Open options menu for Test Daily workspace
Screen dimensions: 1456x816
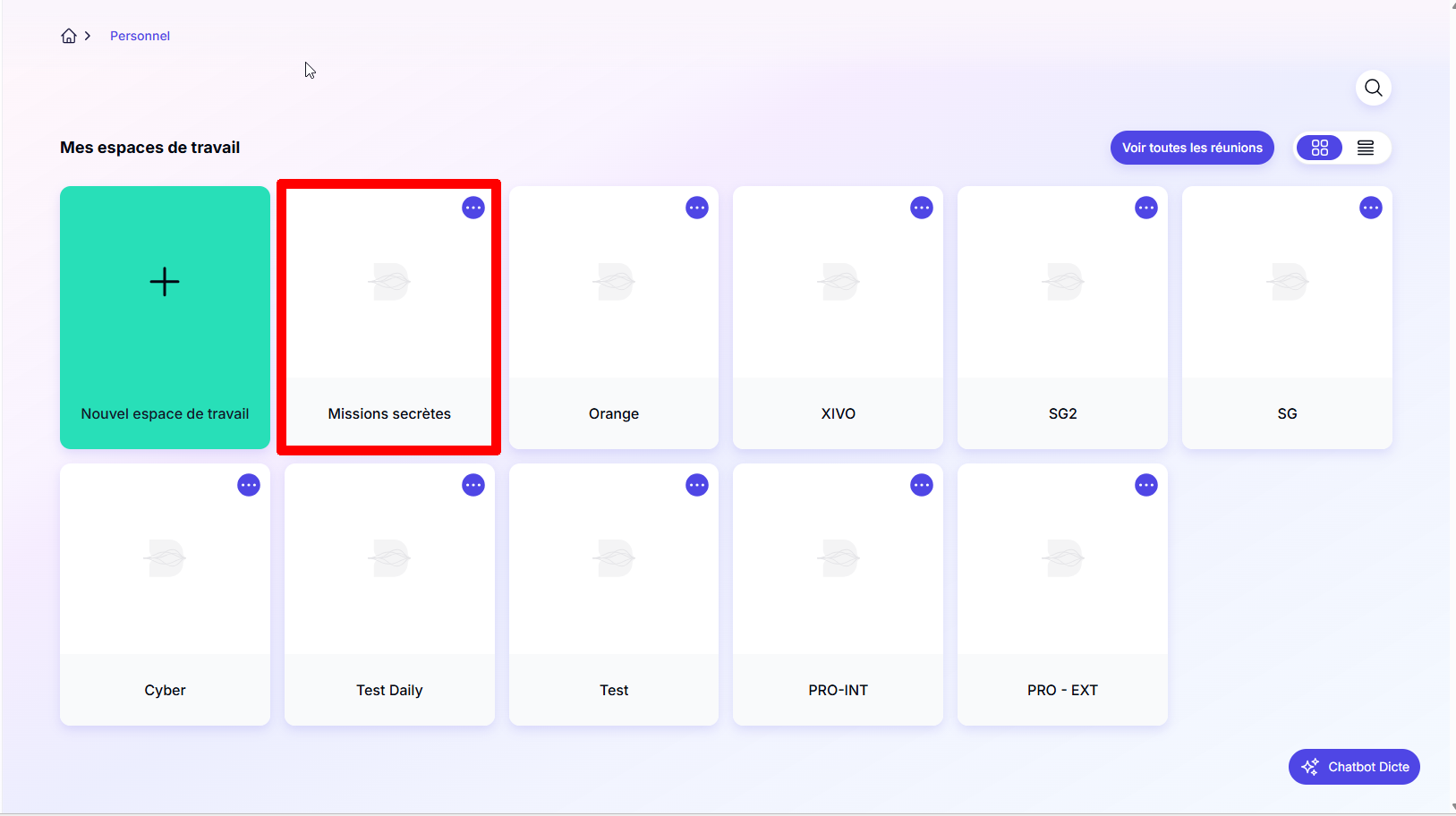tap(473, 485)
